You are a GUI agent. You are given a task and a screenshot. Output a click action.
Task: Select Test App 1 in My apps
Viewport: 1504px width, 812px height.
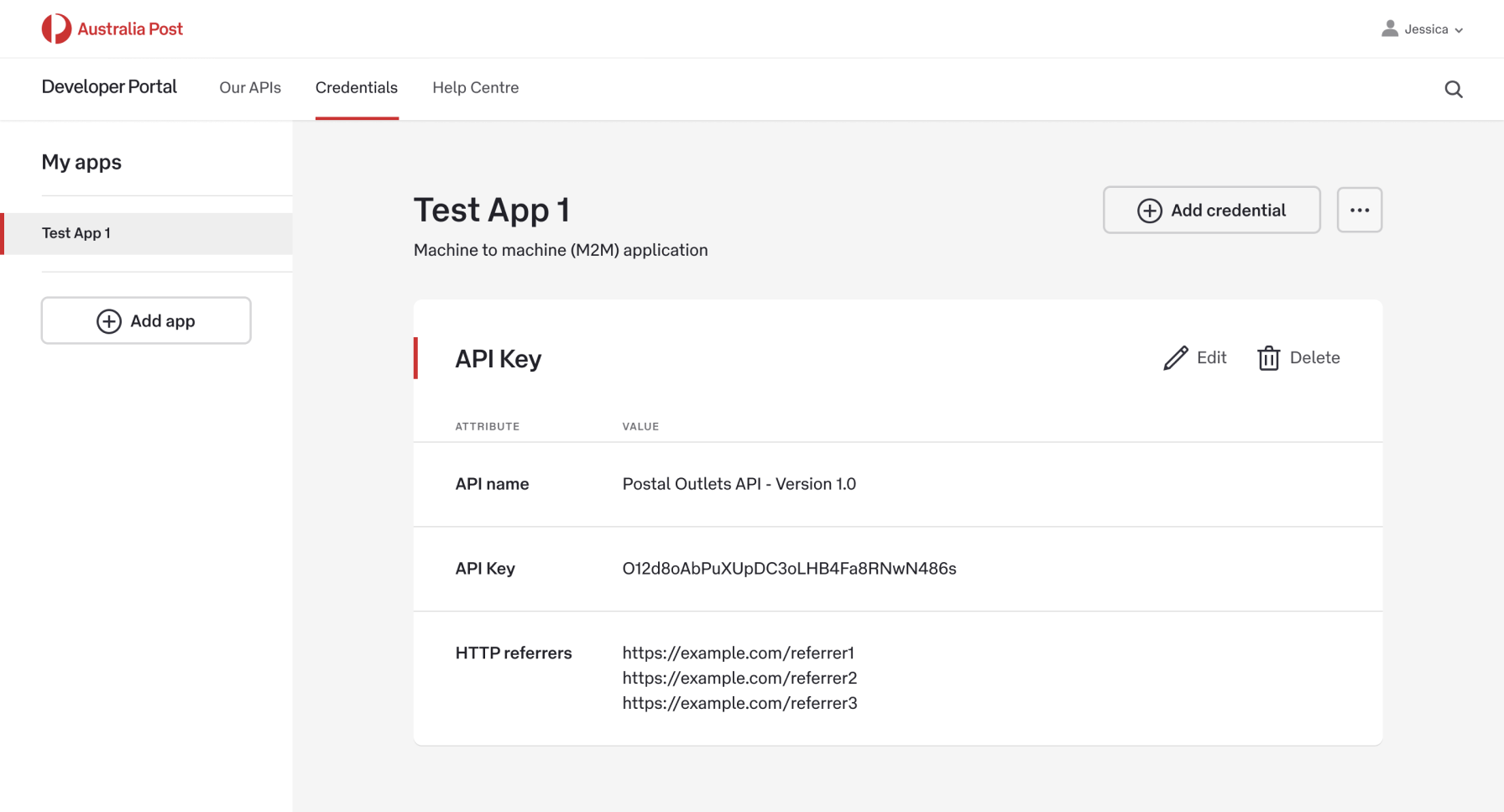coord(76,233)
